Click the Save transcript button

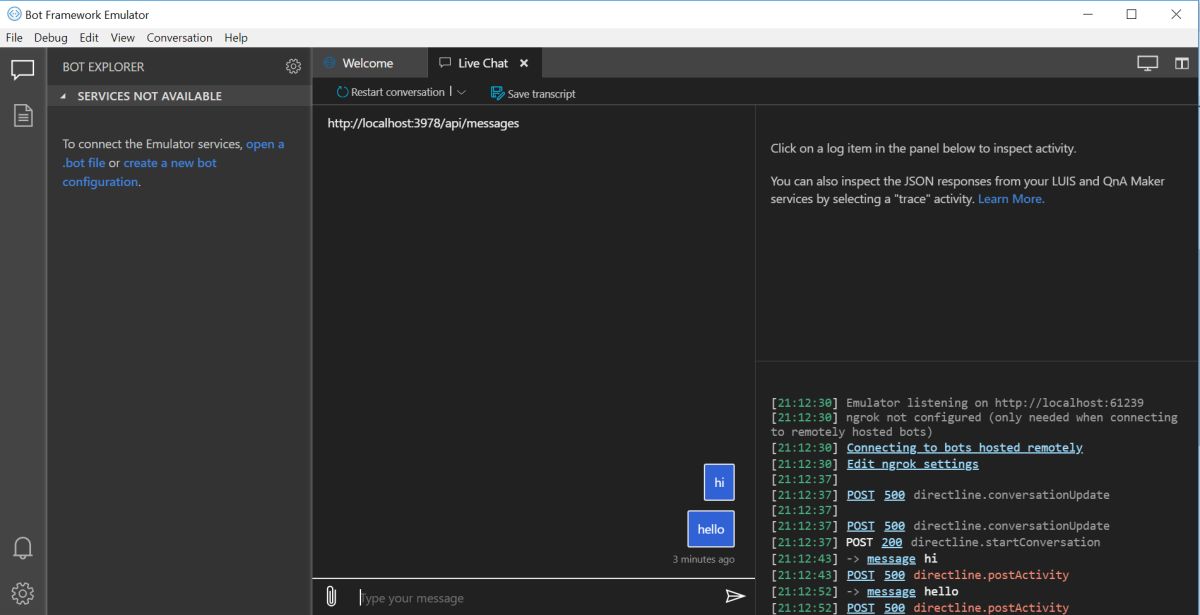pos(533,93)
